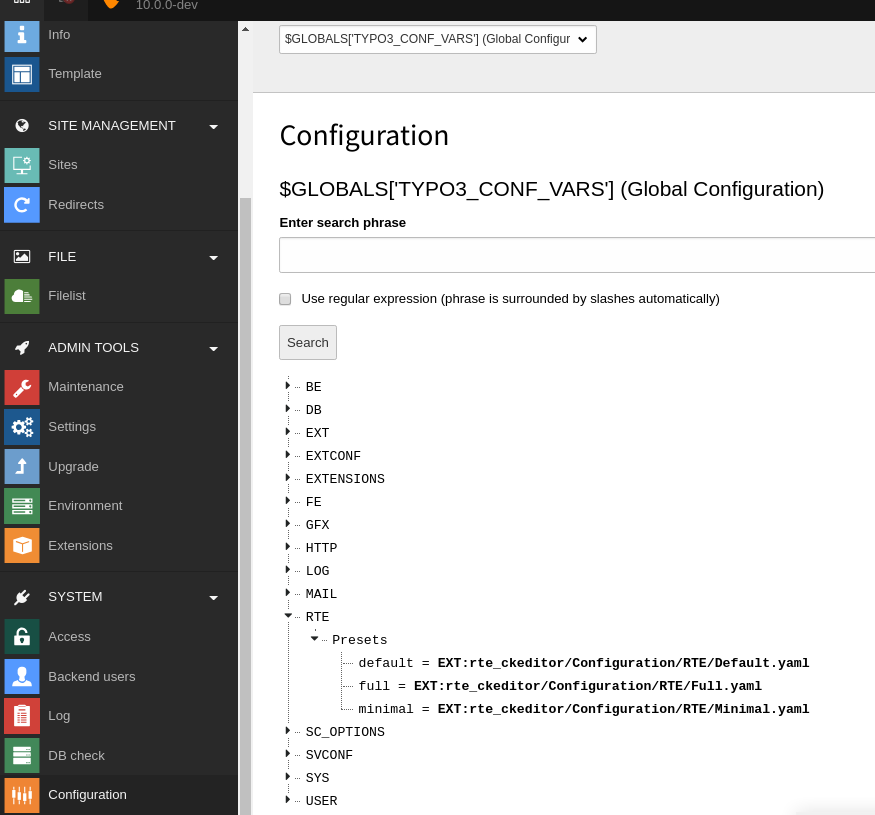Click the Search button
The image size is (875, 815).
(308, 342)
